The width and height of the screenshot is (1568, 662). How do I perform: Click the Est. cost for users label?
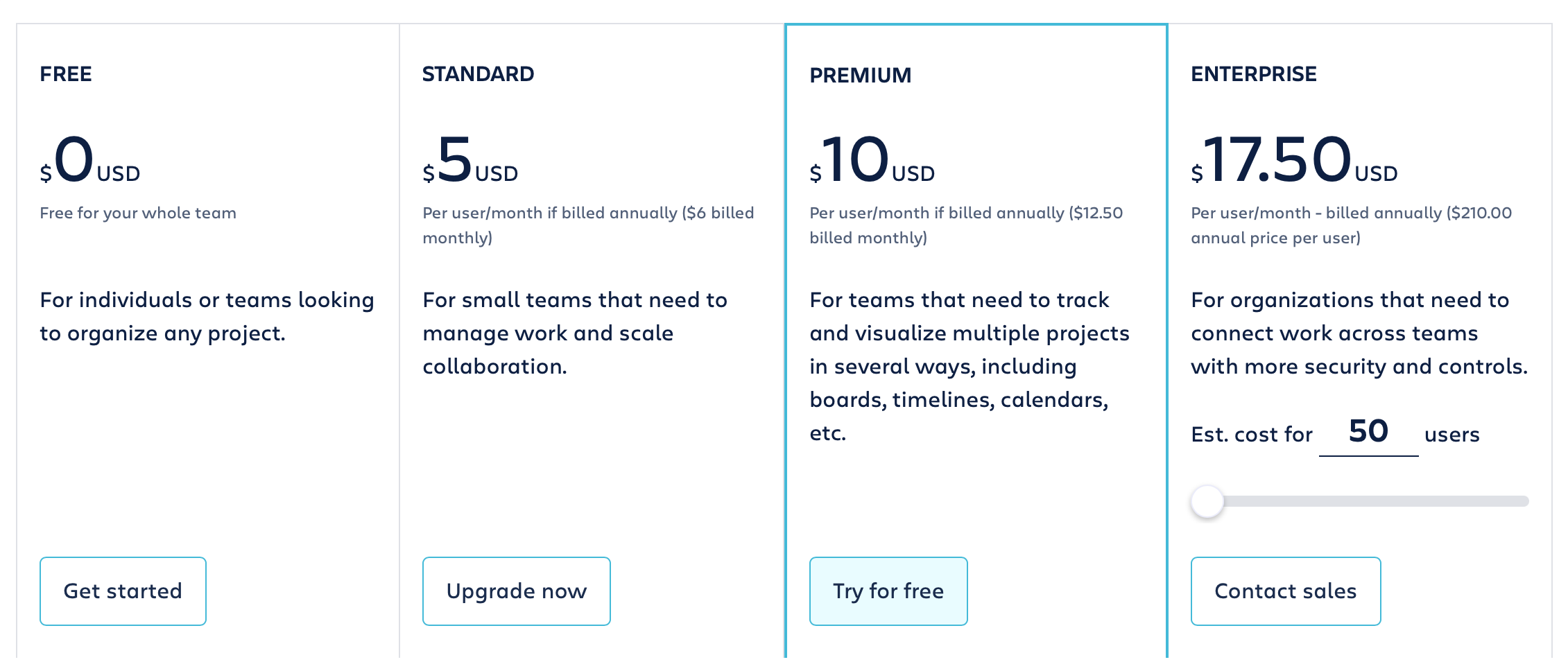(1251, 434)
